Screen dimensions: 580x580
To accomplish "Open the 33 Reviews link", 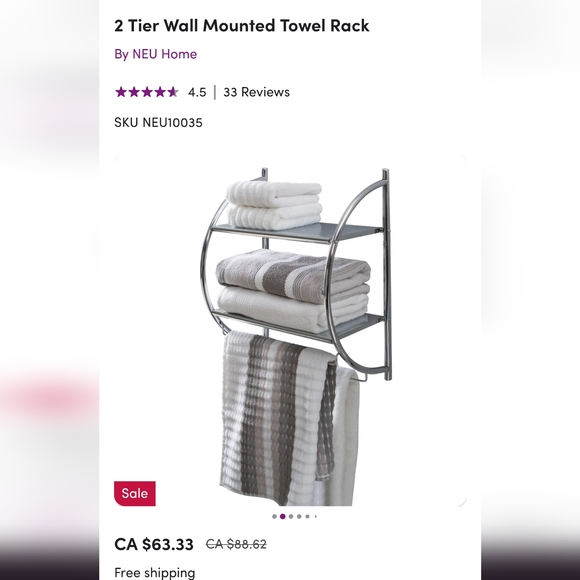I will pos(256,92).
